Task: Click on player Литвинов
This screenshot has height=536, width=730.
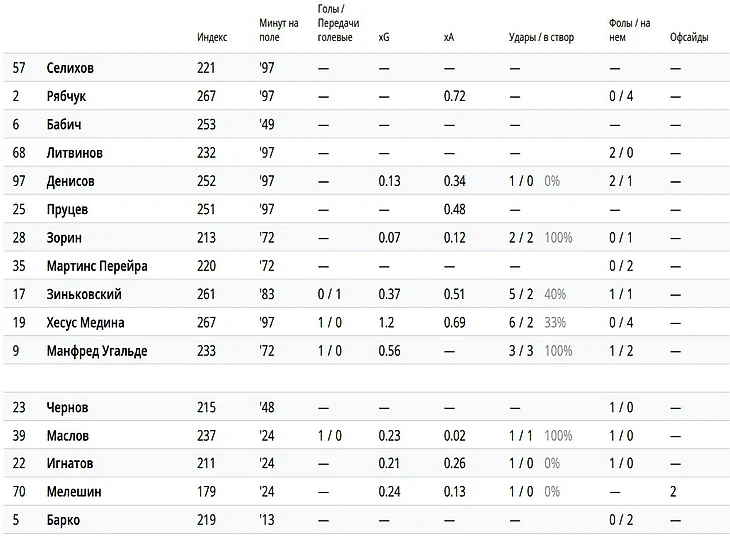Action: click(x=74, y=153)
